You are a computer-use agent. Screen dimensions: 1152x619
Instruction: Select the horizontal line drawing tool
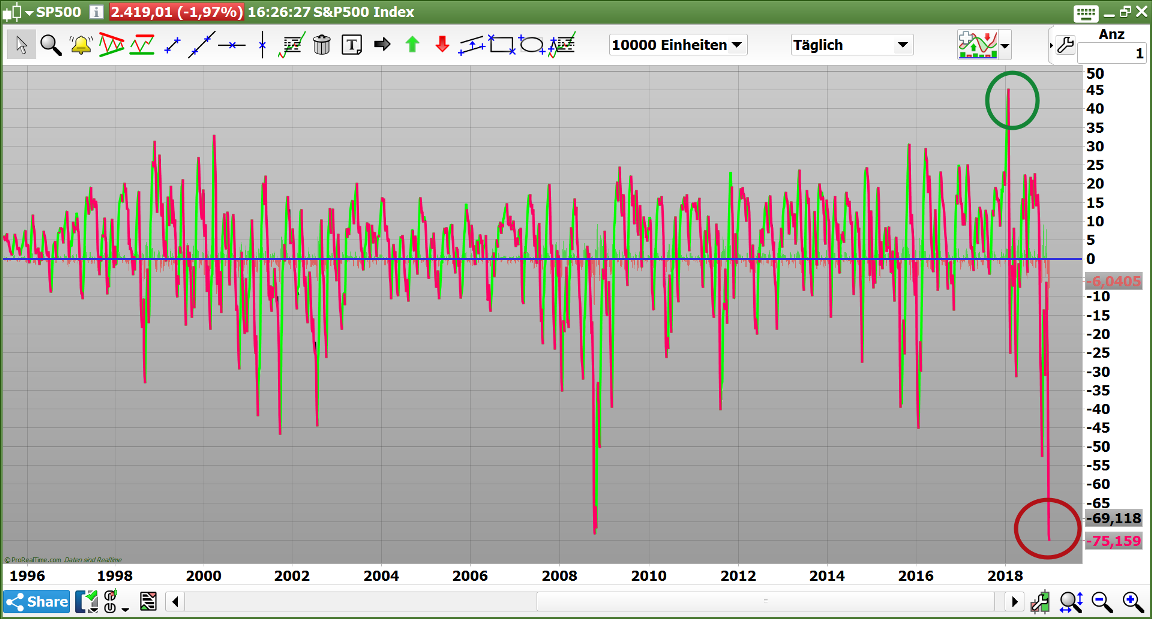coord(232,45)
